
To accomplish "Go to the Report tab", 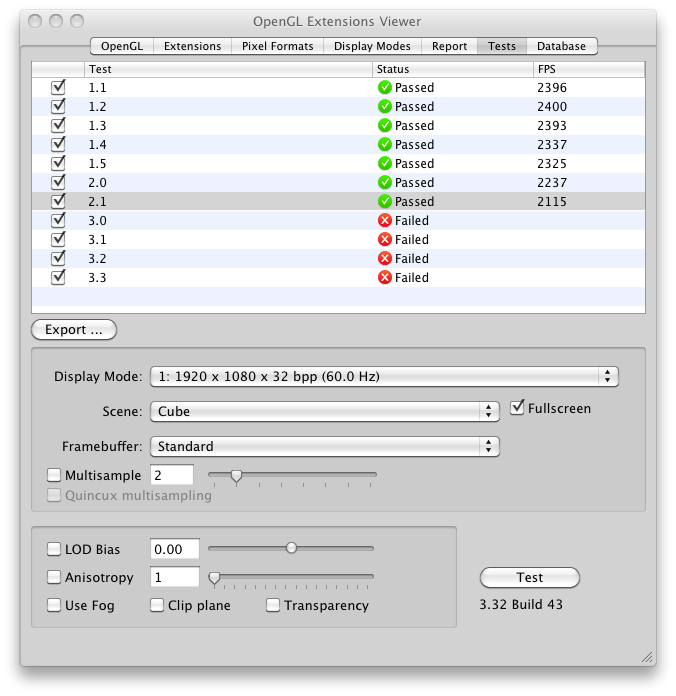I will [449, 46].
